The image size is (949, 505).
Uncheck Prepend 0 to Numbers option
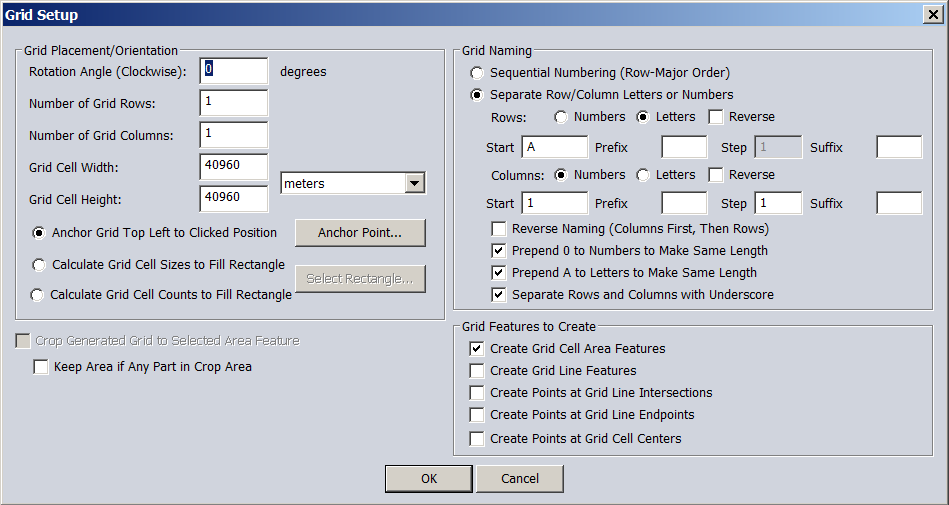[x=499, y=251]
